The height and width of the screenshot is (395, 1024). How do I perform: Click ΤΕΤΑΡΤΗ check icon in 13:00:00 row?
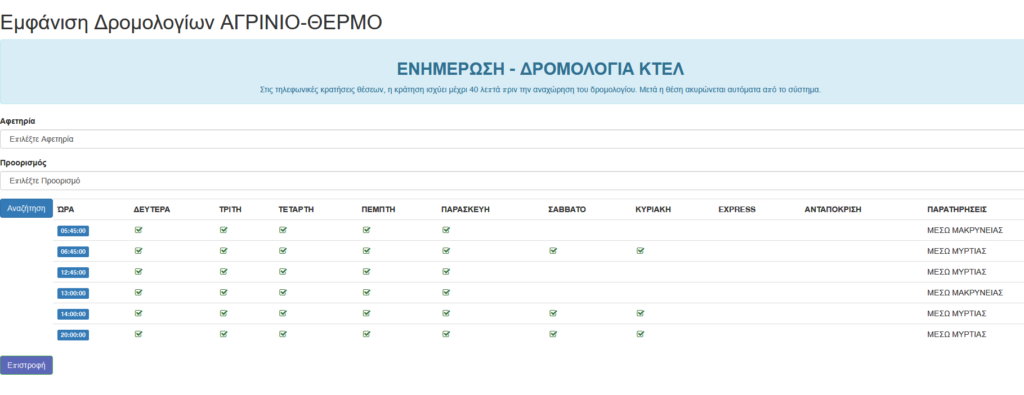283,292
